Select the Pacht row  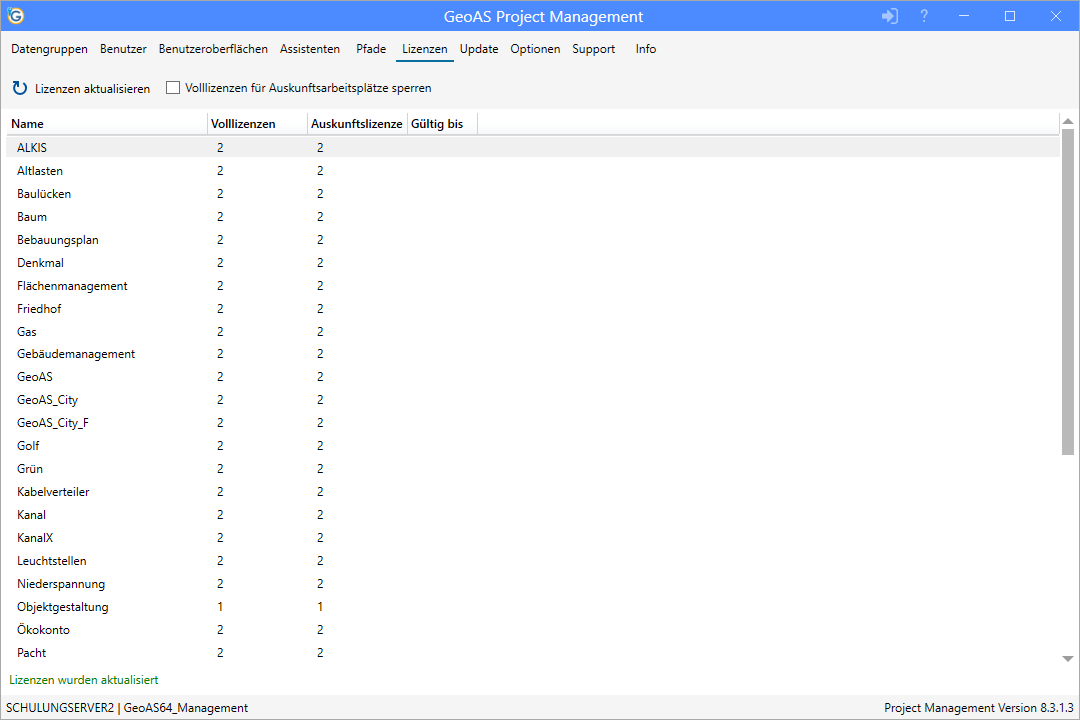coord(533,652)
